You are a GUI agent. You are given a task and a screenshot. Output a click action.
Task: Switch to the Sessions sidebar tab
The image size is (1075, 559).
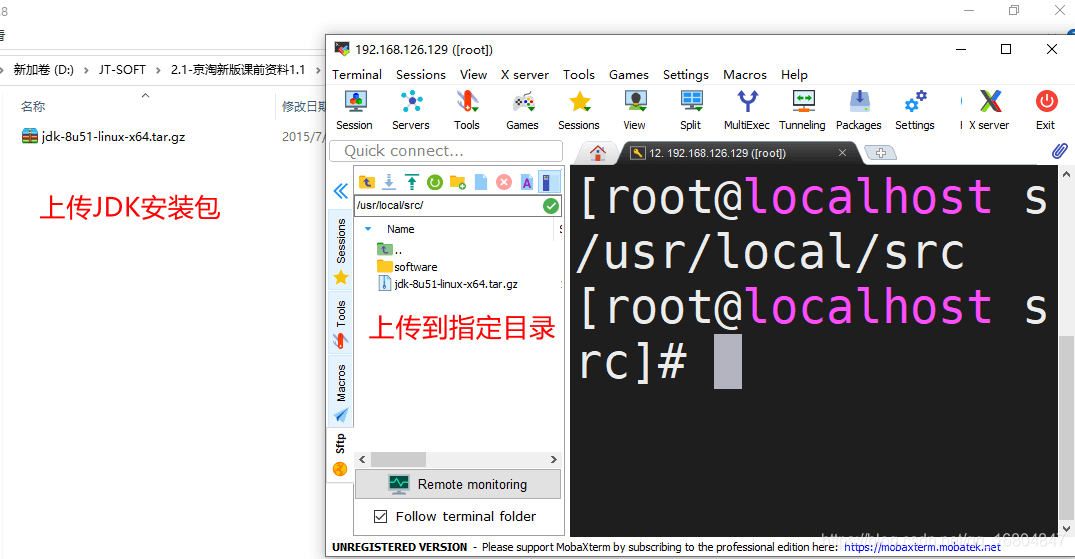point(341,251)
